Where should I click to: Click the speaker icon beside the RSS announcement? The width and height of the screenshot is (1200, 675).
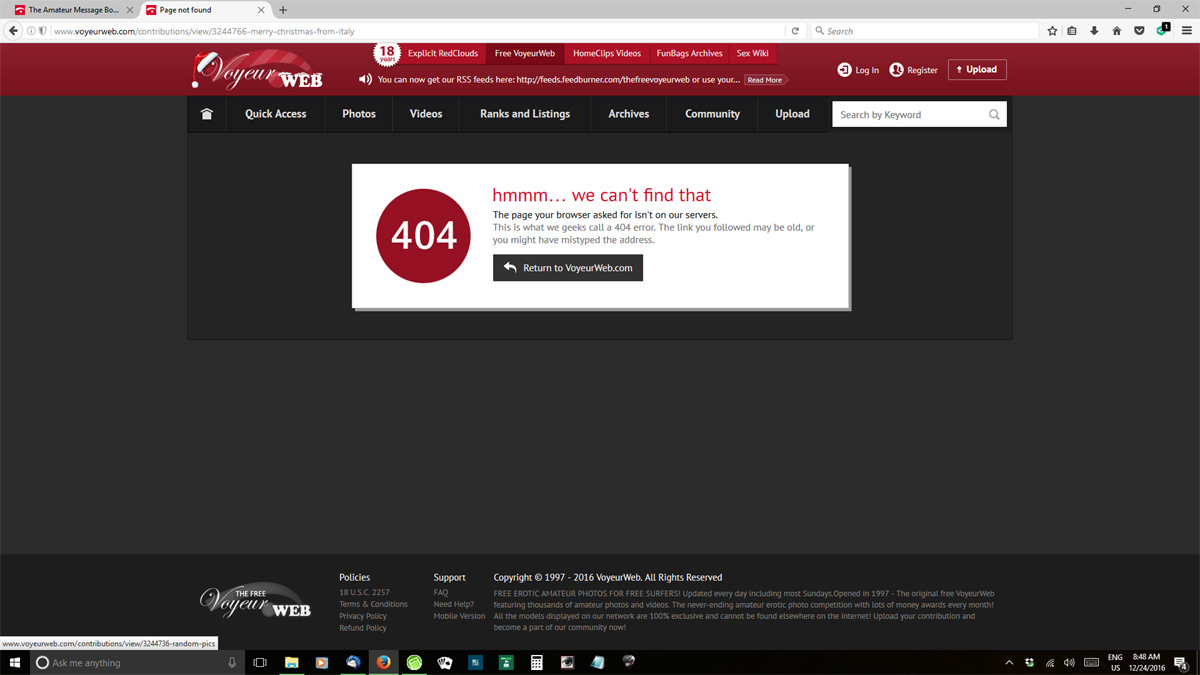[x=365, y=80]
